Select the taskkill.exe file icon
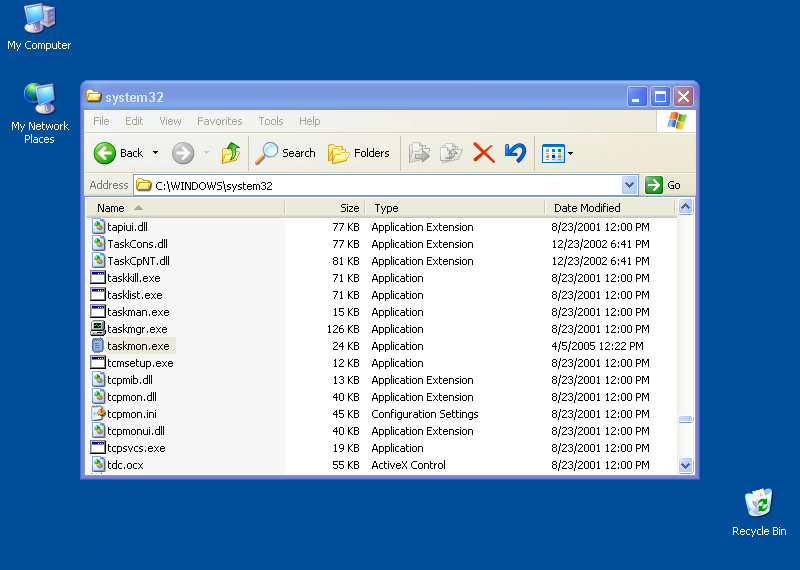800x570 pixels. 98,278
